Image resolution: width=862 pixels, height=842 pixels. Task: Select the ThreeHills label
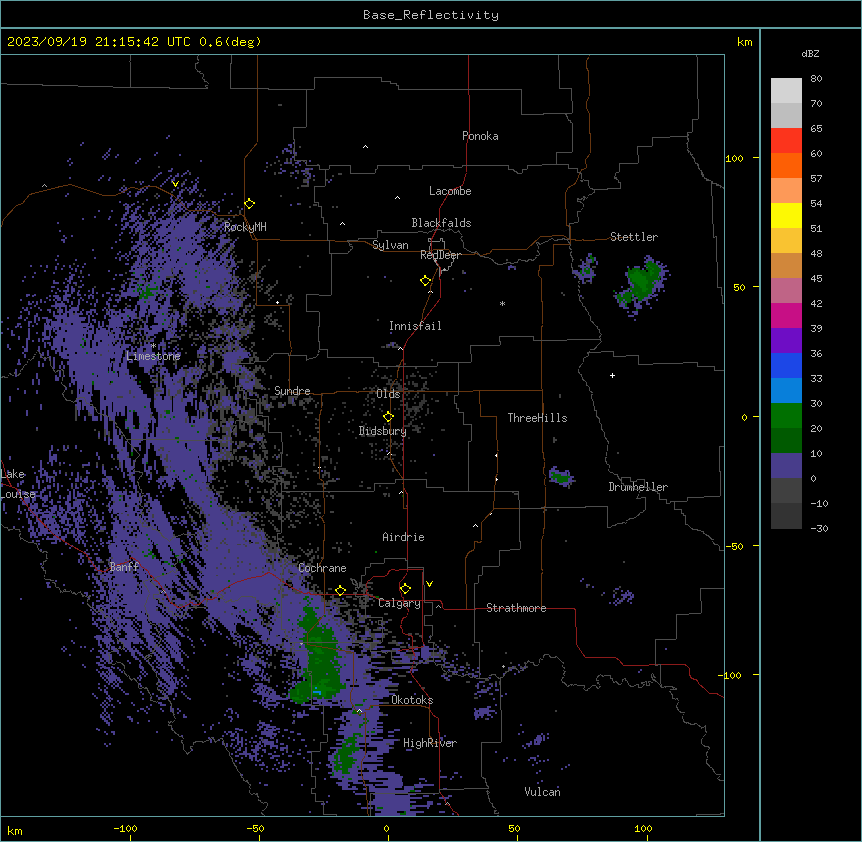pyautogui.click(x=537, y=418)
